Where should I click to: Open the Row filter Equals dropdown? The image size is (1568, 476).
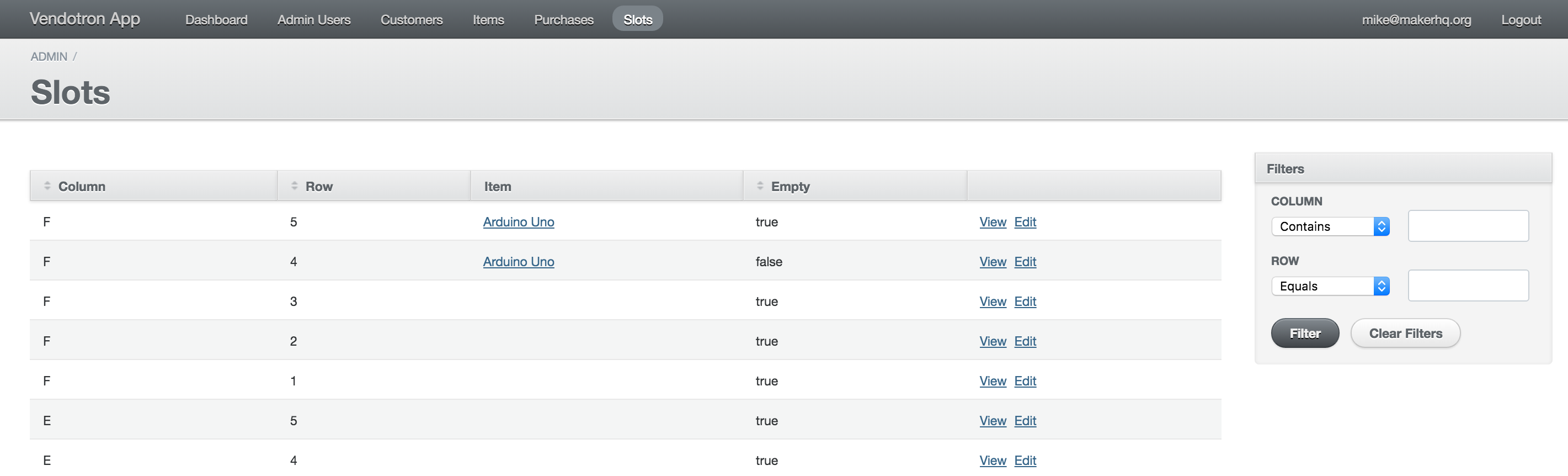[x=1330, y=287]
